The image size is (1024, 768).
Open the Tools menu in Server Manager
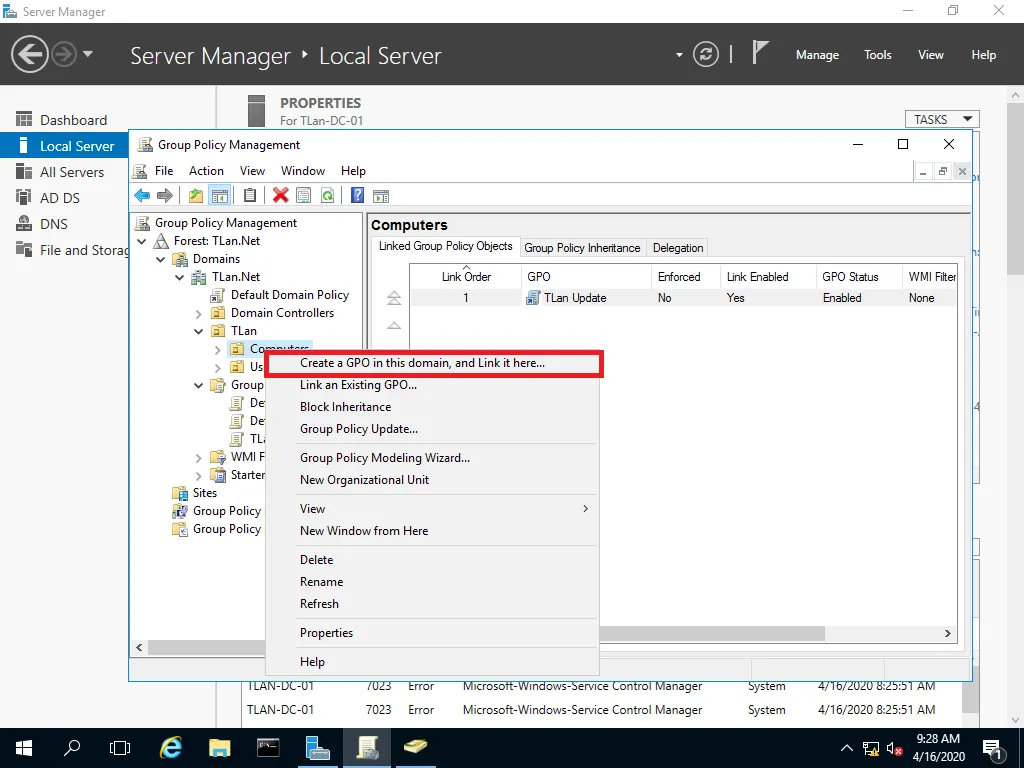click(x=877, y=55)
